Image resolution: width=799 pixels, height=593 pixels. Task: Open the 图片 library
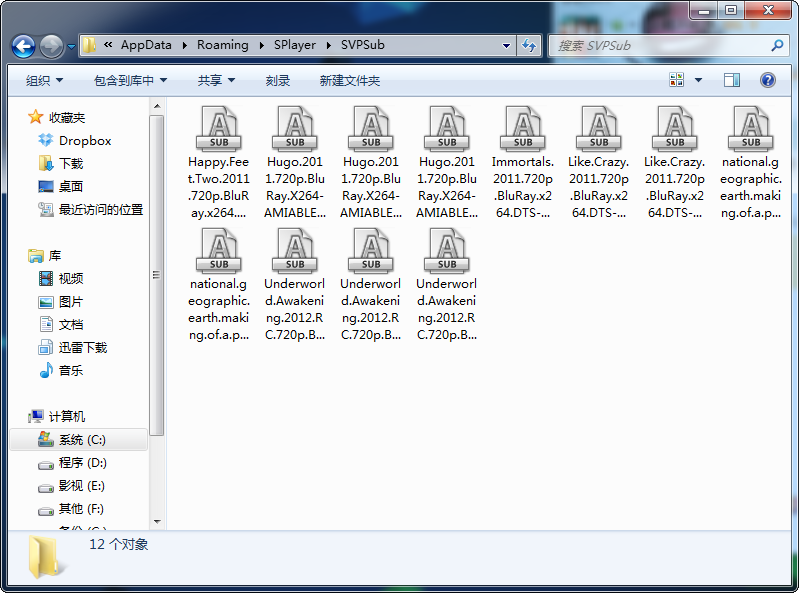click(71, 302)
